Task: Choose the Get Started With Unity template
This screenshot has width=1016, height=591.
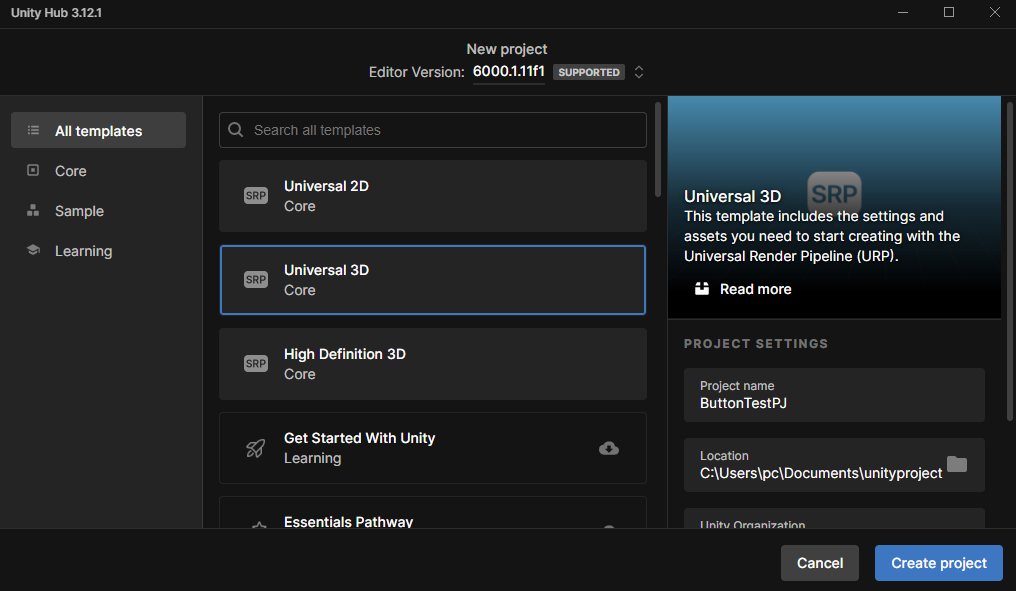Action: point(433,448)
